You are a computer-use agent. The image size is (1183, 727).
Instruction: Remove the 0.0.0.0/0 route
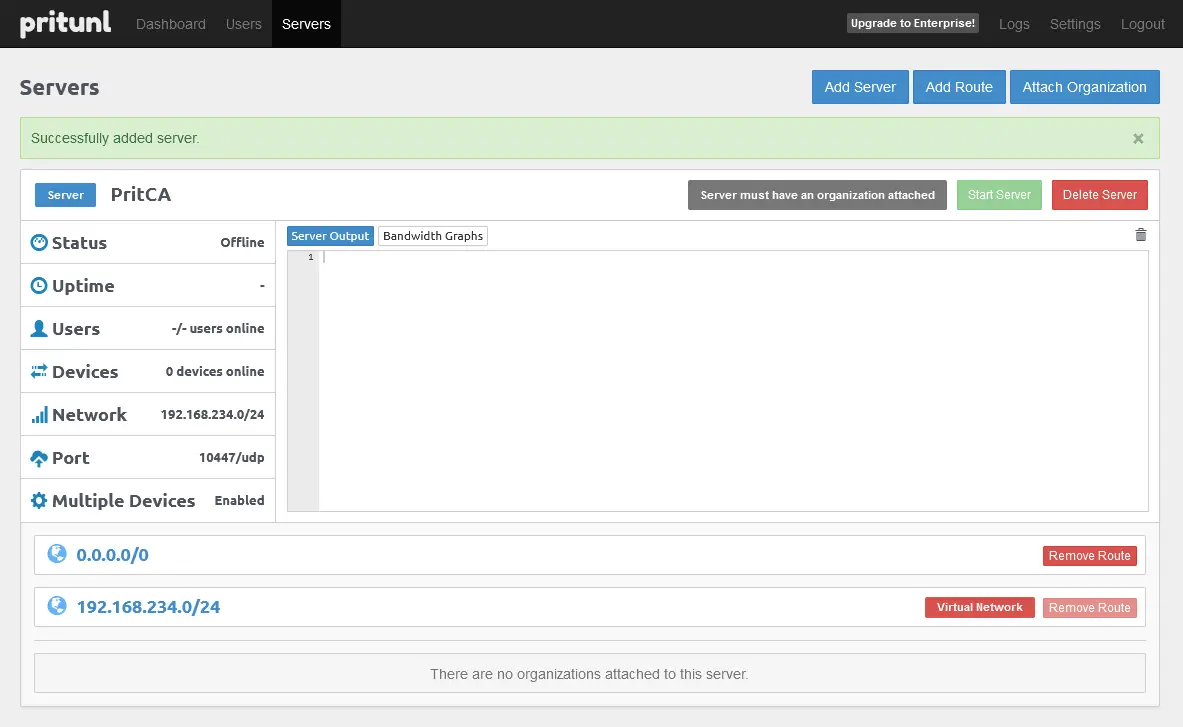(x=1089, y=556)
